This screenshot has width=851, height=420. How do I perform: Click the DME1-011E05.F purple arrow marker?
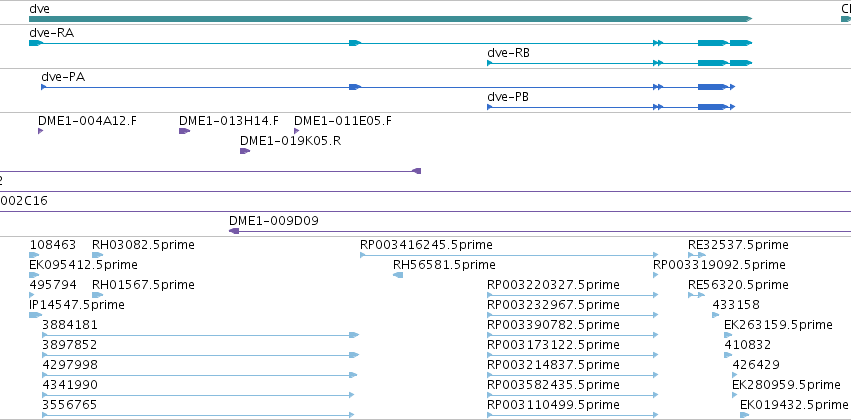(296, 131)
